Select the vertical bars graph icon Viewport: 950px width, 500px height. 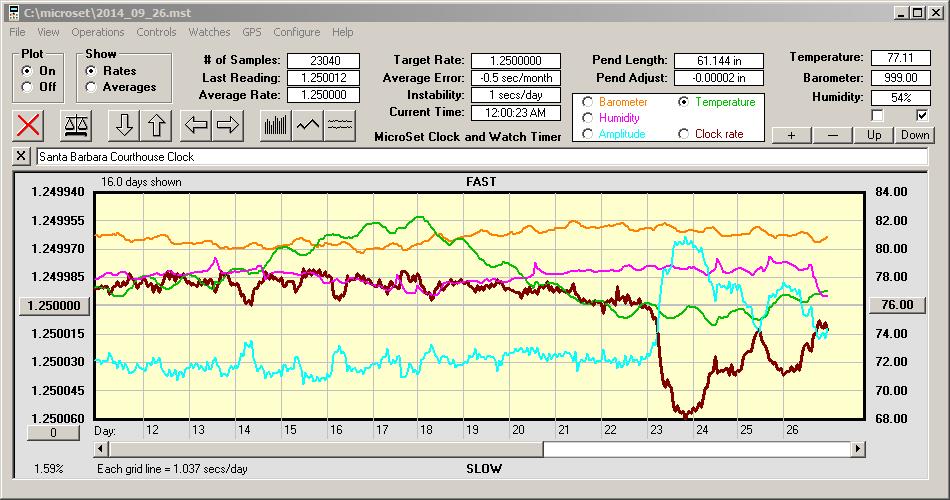pyautogui.click(x=275, y=125)
